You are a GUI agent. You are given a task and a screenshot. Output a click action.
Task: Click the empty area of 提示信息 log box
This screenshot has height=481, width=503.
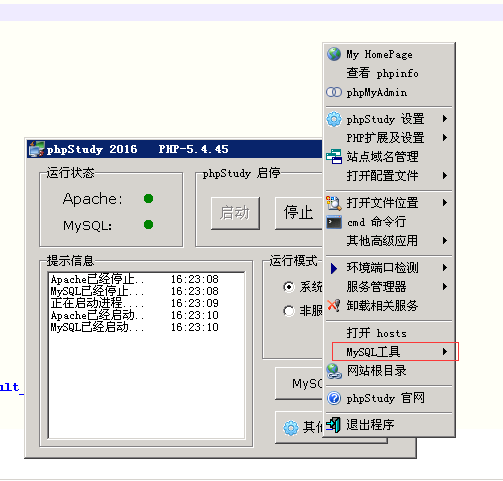click(147, 385)
